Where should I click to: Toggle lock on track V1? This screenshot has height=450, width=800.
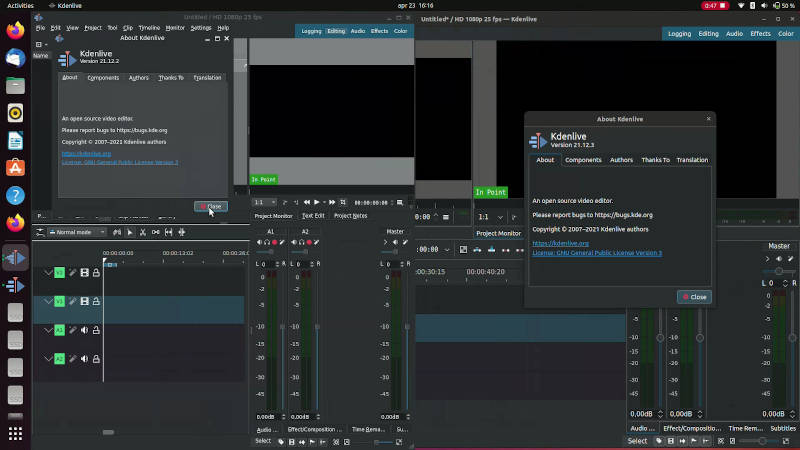tap(96, 302)
